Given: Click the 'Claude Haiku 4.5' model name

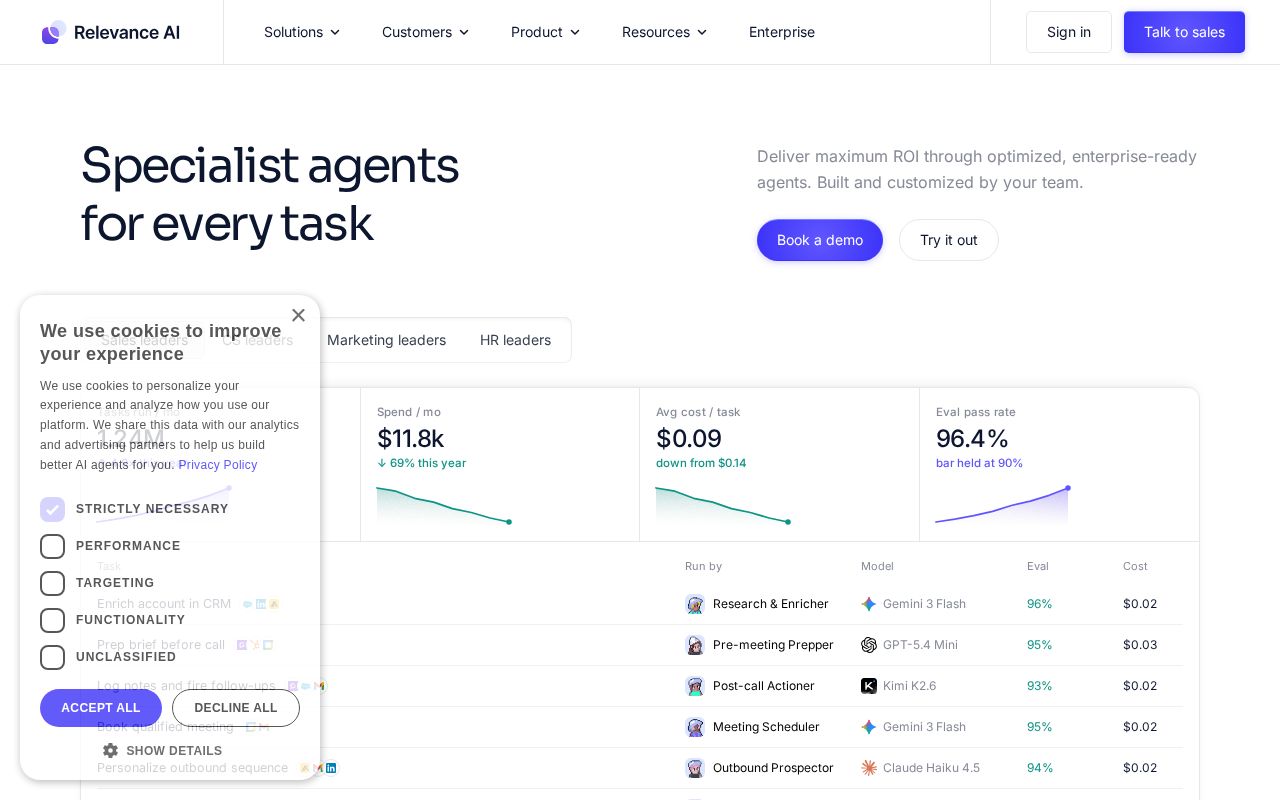Looking at the screenshot, I should (931, 768).
